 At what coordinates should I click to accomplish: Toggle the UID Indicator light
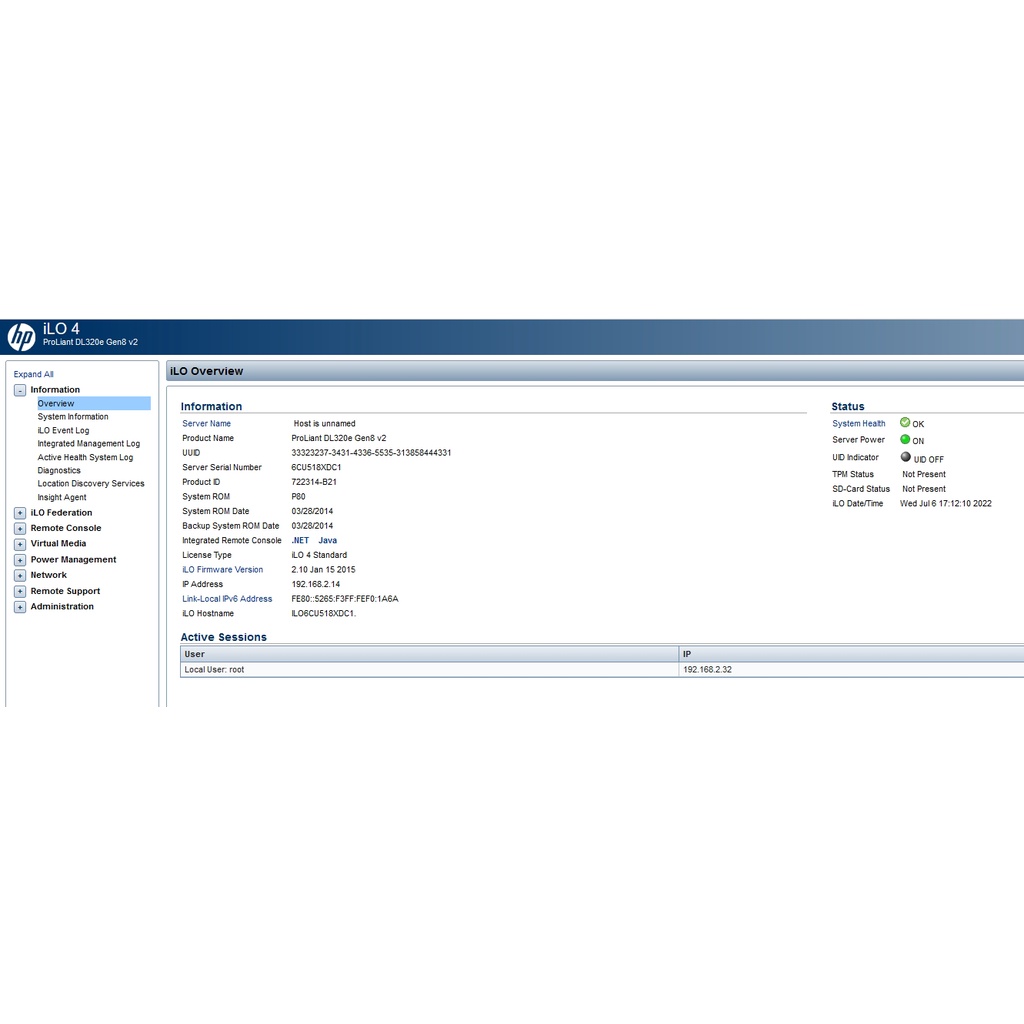pyautogui.click(x=906, y=457)
